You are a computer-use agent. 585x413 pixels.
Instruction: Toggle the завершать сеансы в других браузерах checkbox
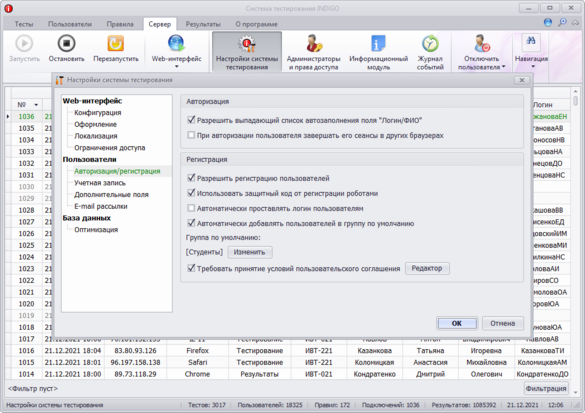pos(191,135)
